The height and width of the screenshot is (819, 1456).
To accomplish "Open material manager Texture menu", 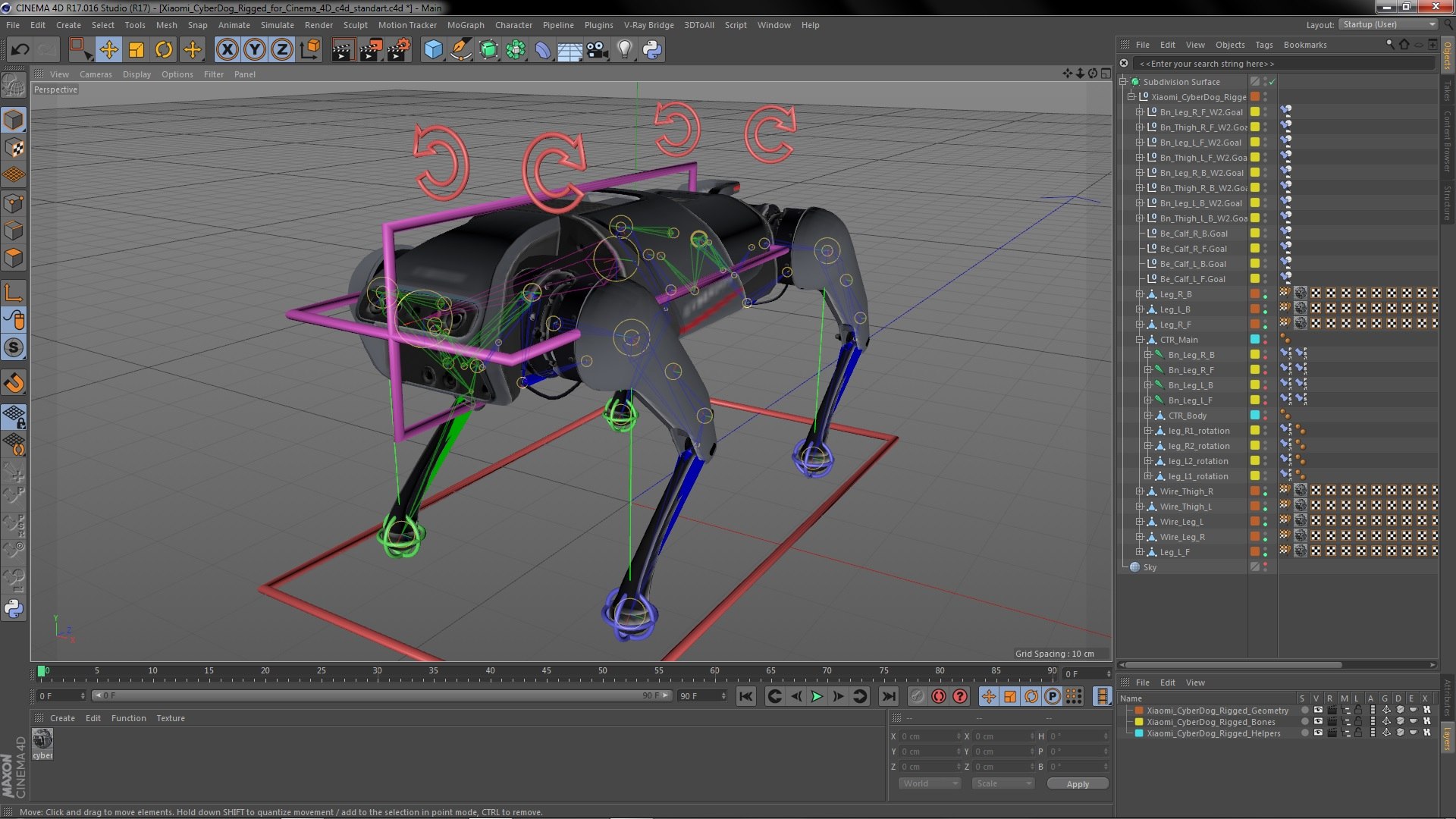I will [171, 718].
